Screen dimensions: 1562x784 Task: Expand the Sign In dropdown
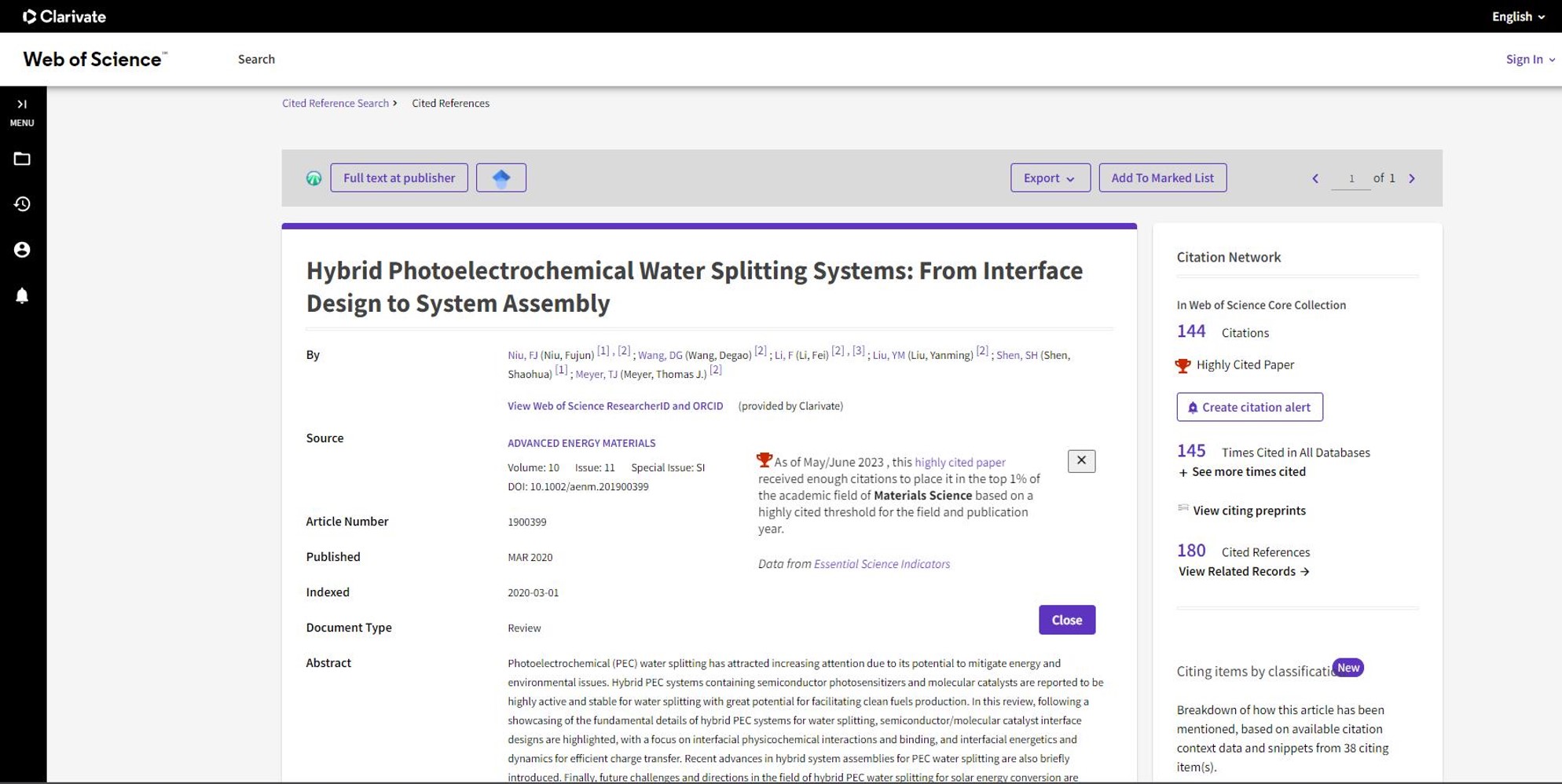point(1530,59)
